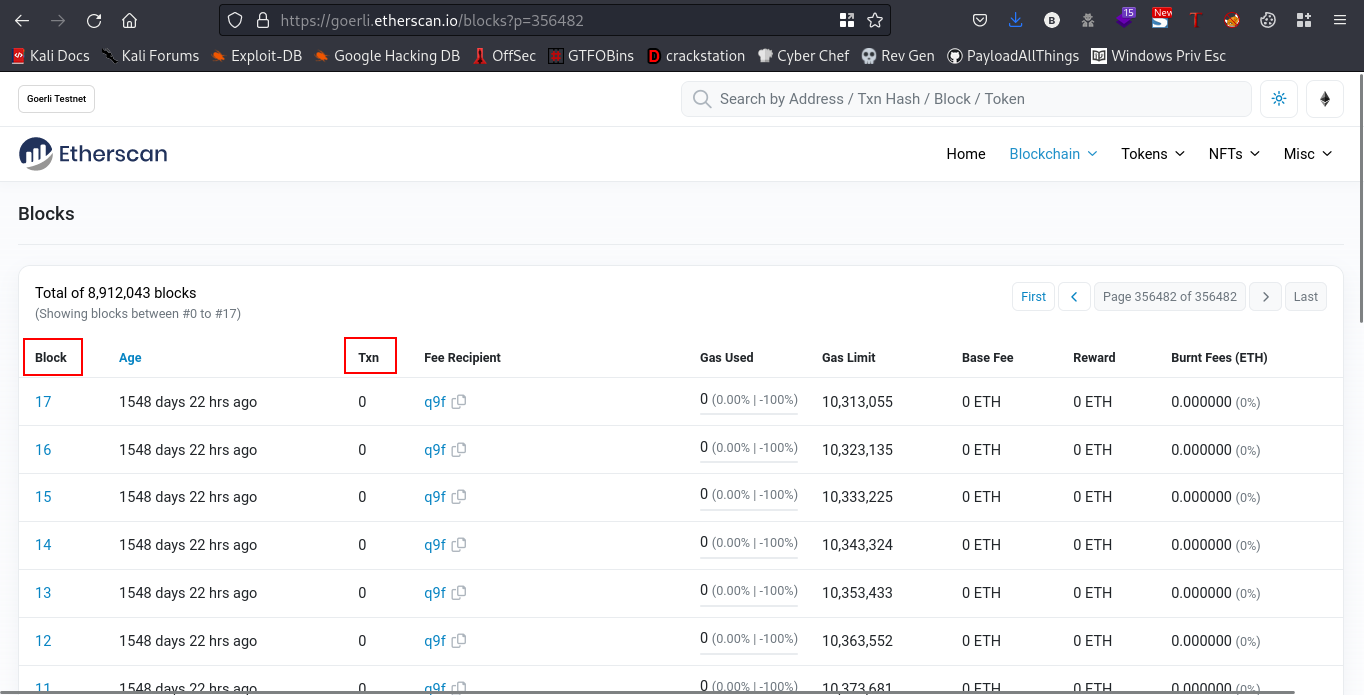Open the Ethereum network selector icon
Viewport: 1364px width, 695px height.
1325,99
